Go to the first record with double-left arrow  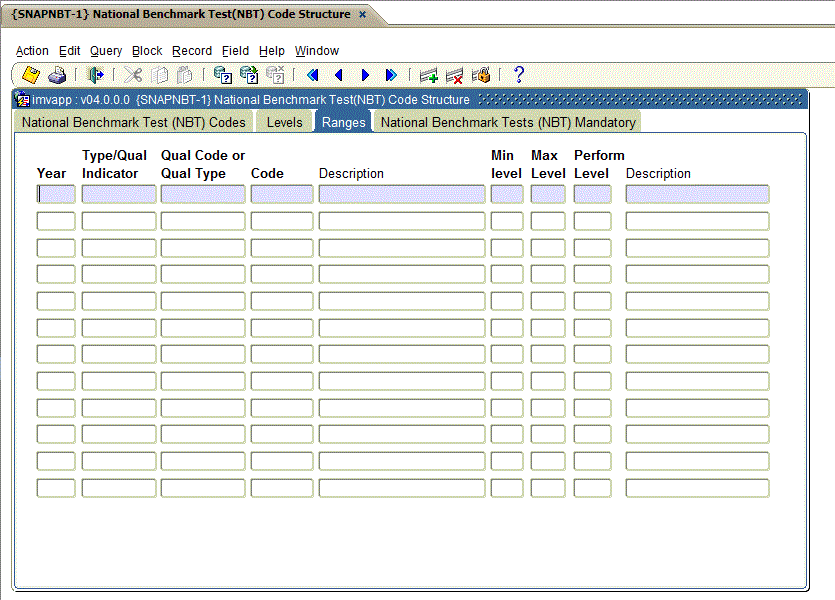coord(312,75)
